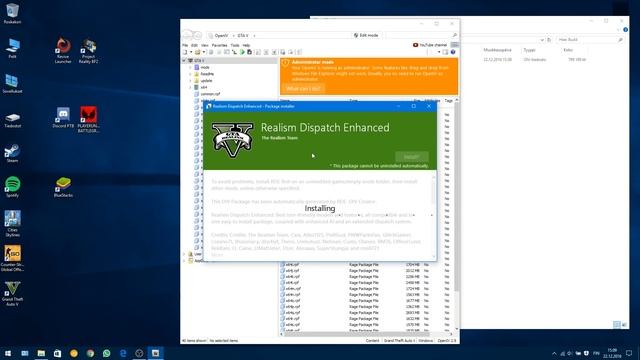Open the View menu in OpenIV

204,45
